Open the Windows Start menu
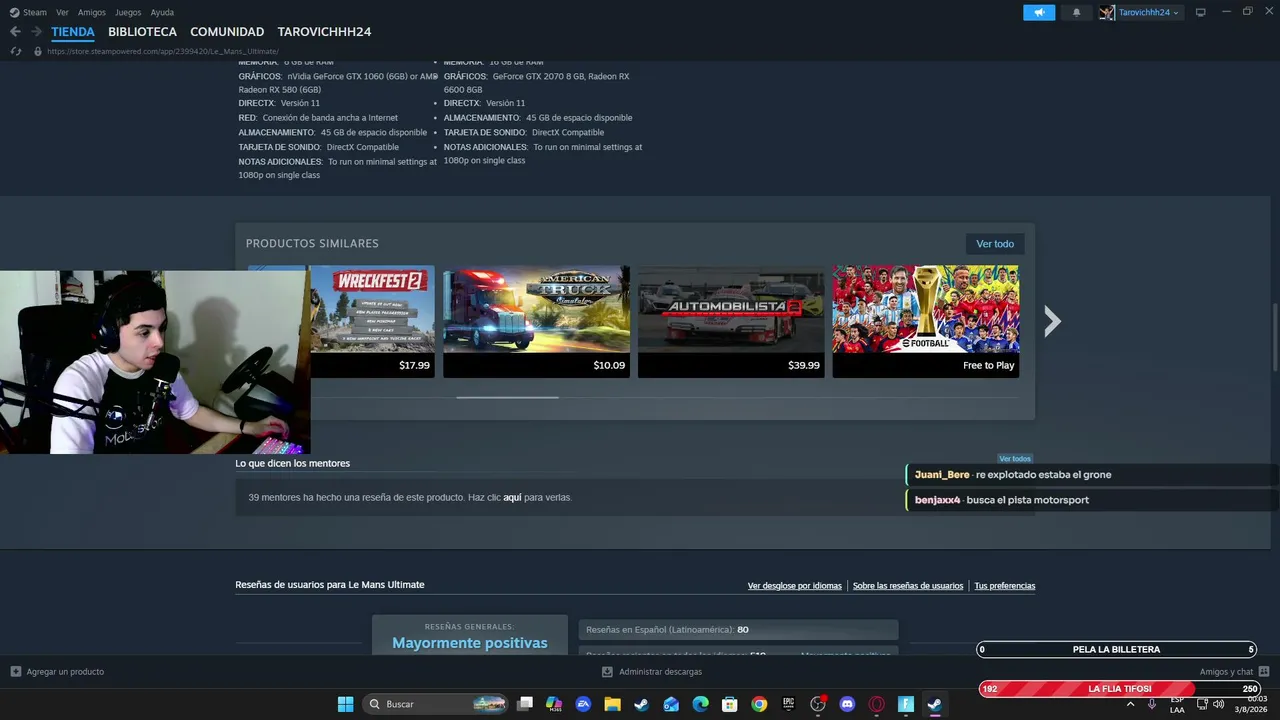1280x720 pixels. tap(345, 704)
